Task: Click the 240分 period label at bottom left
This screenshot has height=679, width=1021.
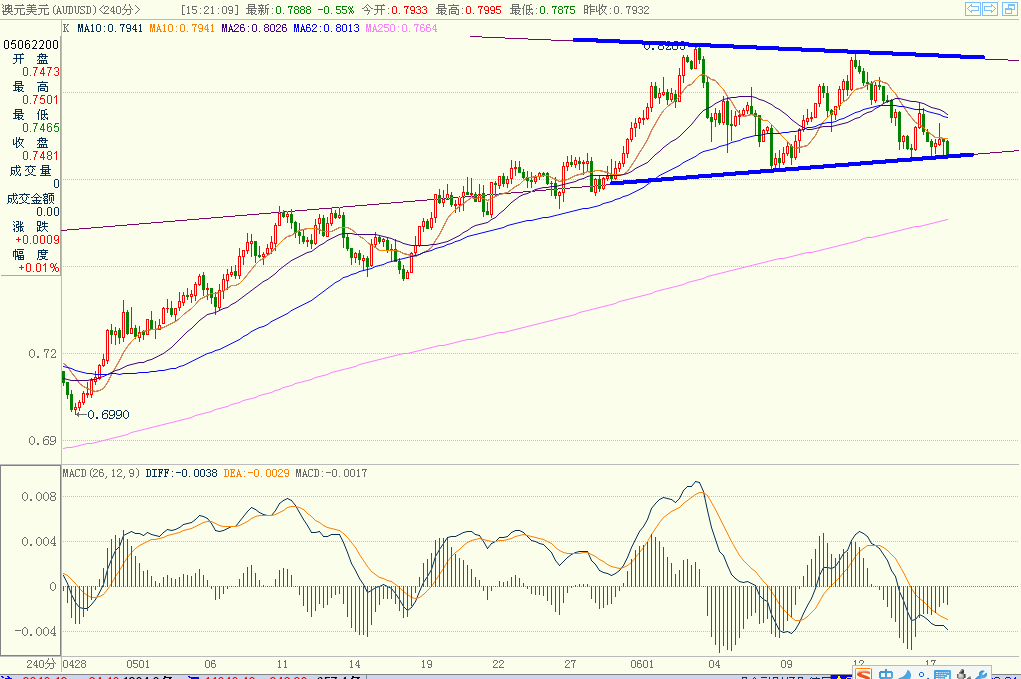Action: (x=41, y=664)
